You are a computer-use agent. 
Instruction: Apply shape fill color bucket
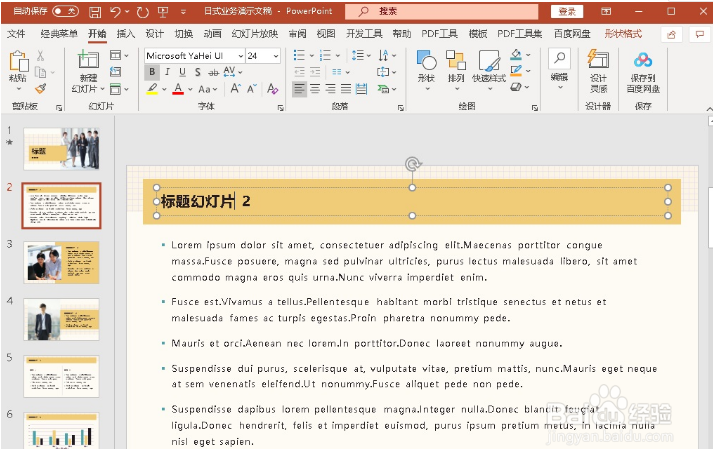tap(516, 55)
